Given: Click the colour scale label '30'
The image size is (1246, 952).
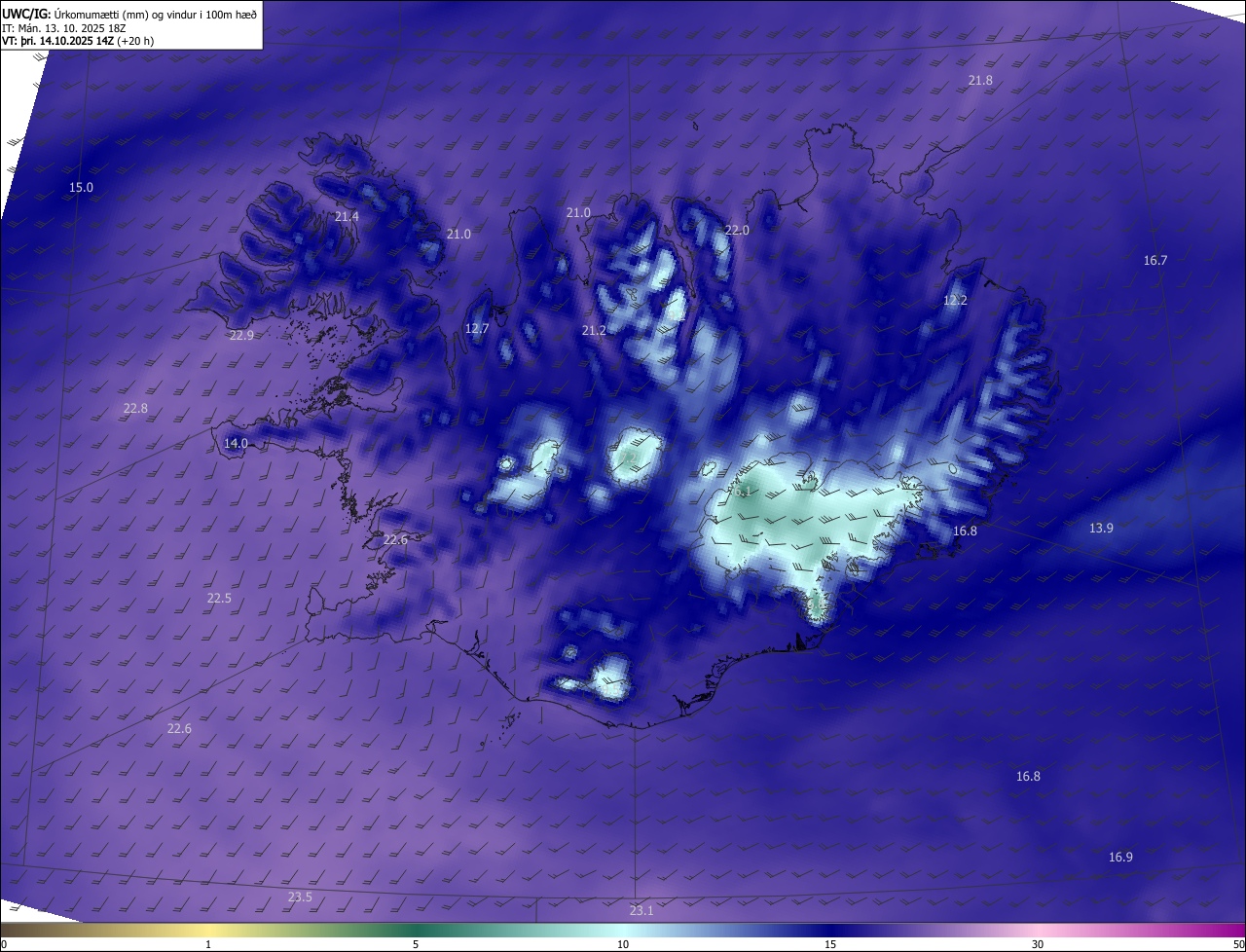Looking at the screenshot, I should click(1038, 944).
